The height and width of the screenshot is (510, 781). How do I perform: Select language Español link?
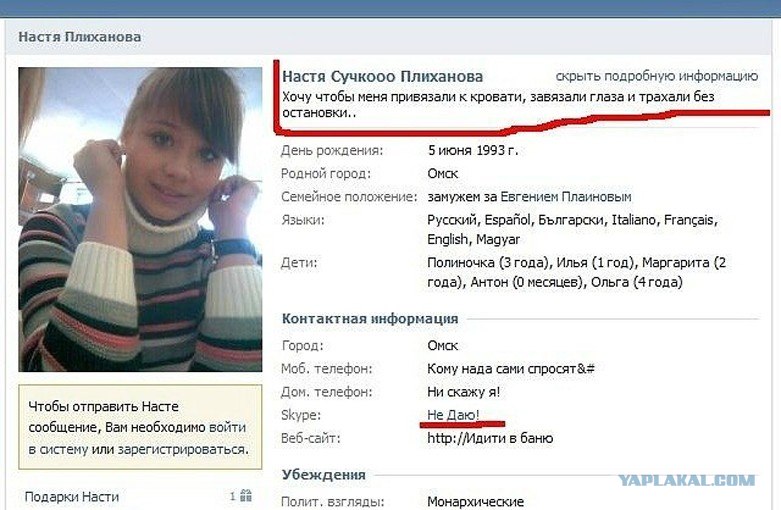507,220
